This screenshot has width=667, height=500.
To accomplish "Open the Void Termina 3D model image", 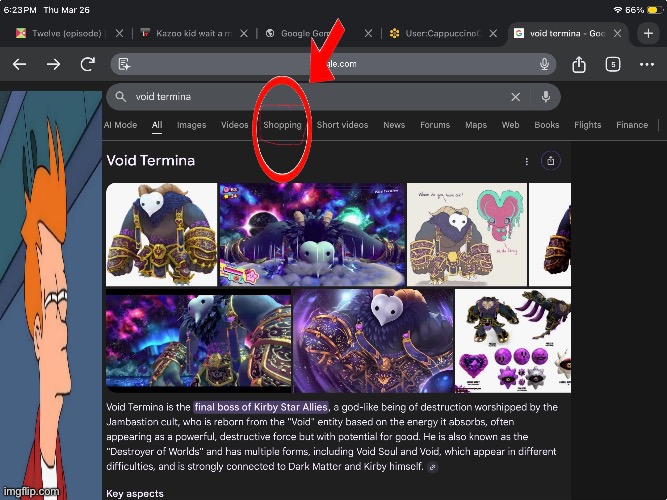I will [161, 234].
